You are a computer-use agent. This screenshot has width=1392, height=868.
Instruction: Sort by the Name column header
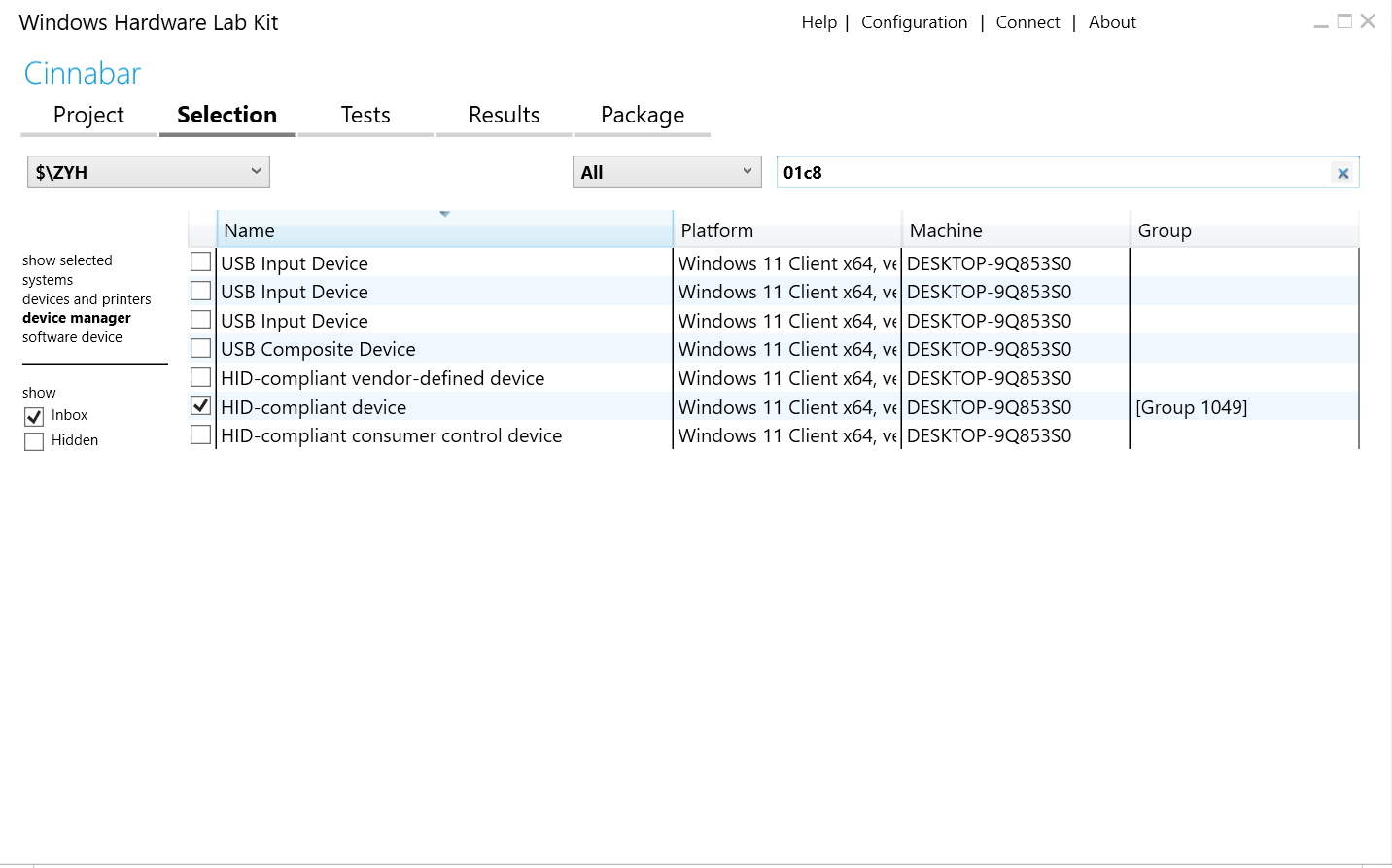[x=444, y=230]
